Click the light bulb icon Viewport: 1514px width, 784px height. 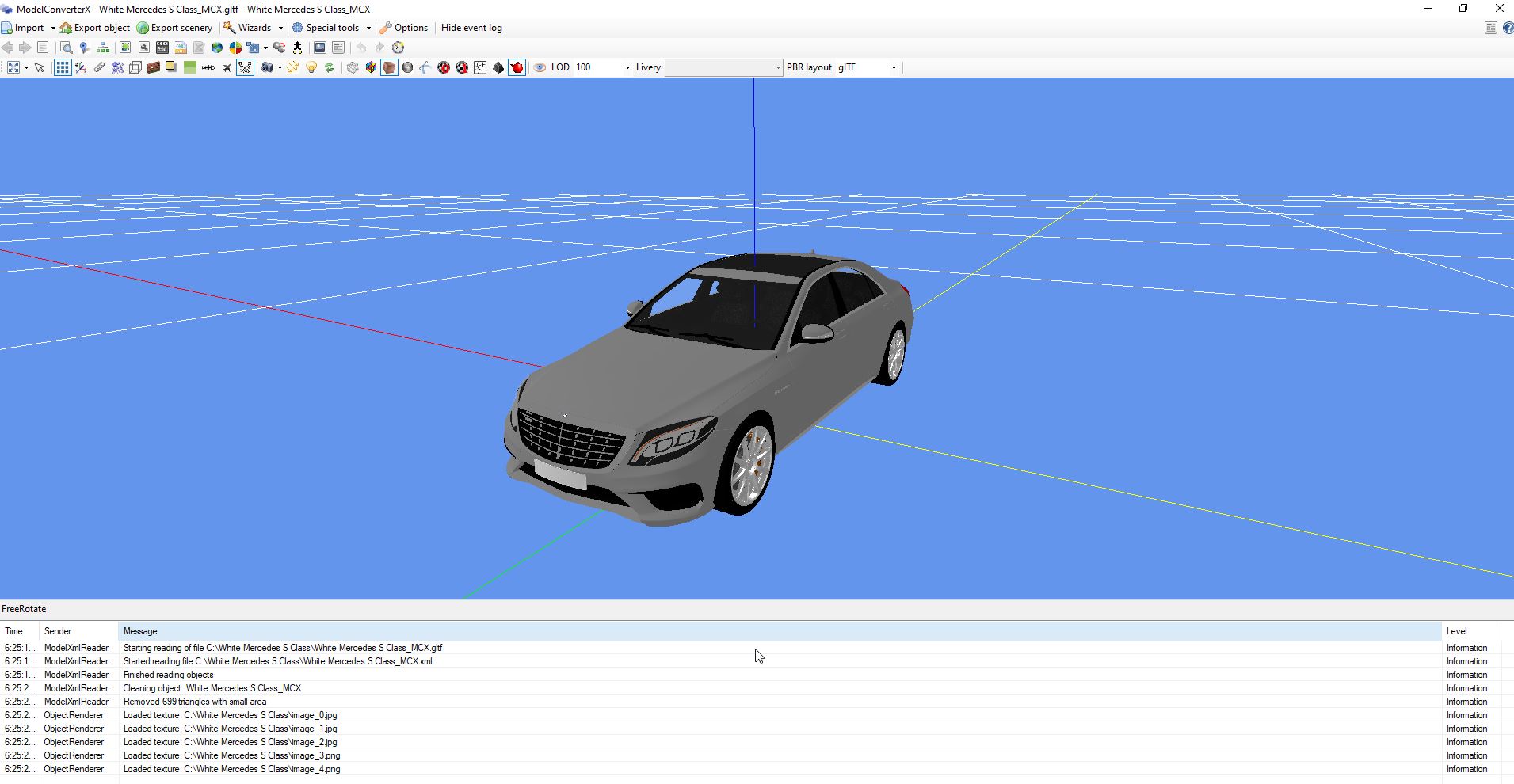(311, 67)
